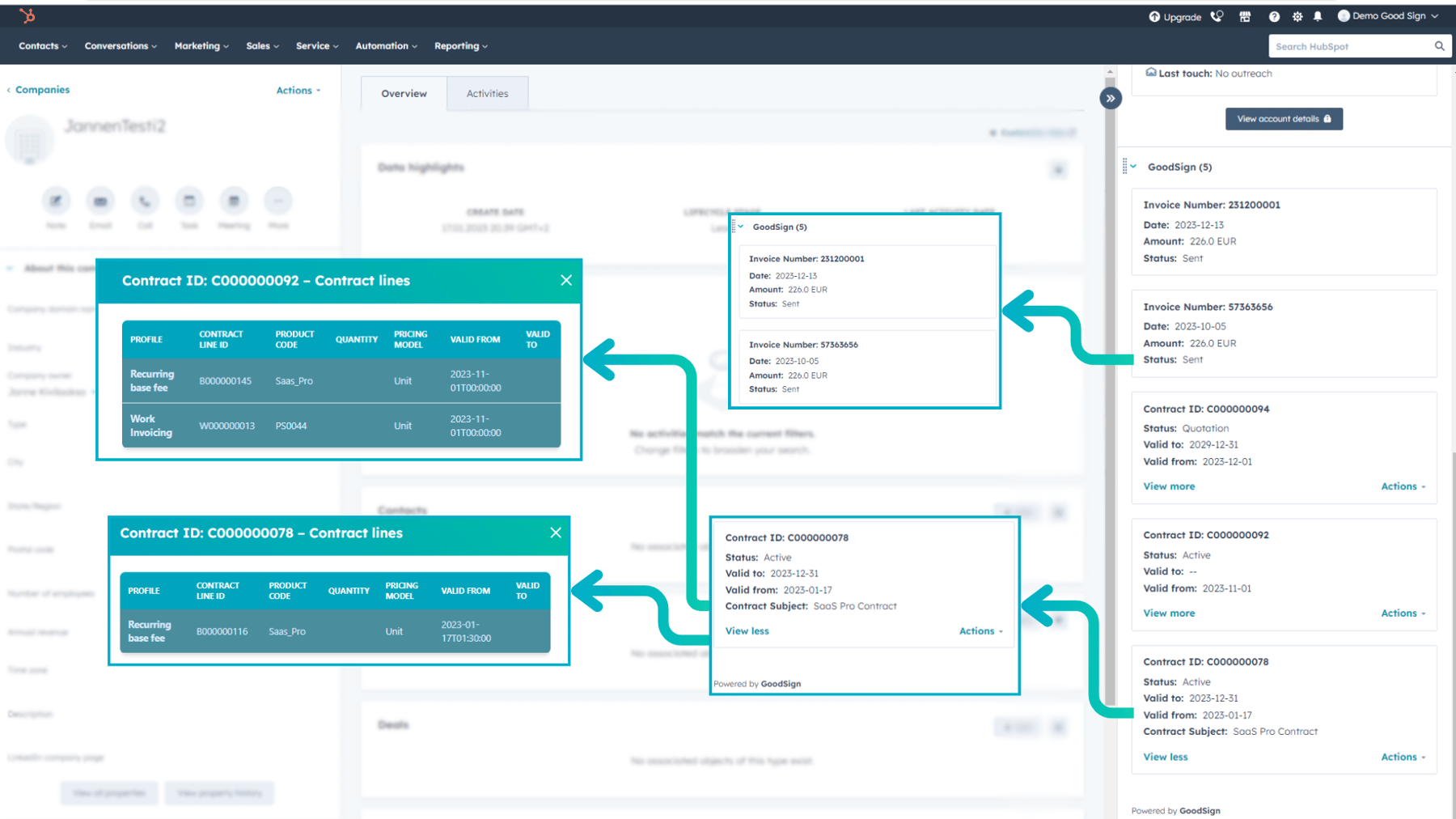1456x819 pixels.
Task: Click the View property history button
Action: pyautogui.click(x=219, y=793)
